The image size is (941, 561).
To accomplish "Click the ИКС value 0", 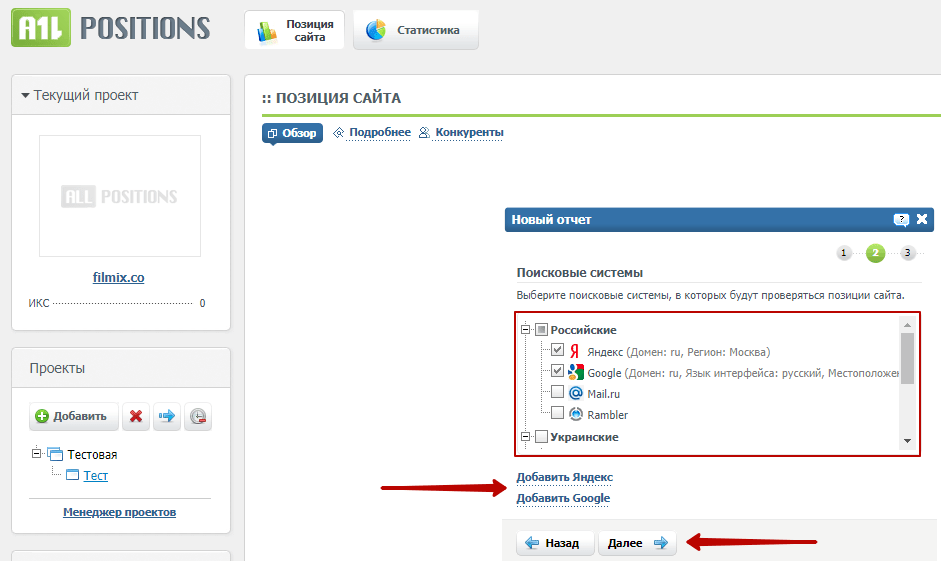I will click(202, 303).
